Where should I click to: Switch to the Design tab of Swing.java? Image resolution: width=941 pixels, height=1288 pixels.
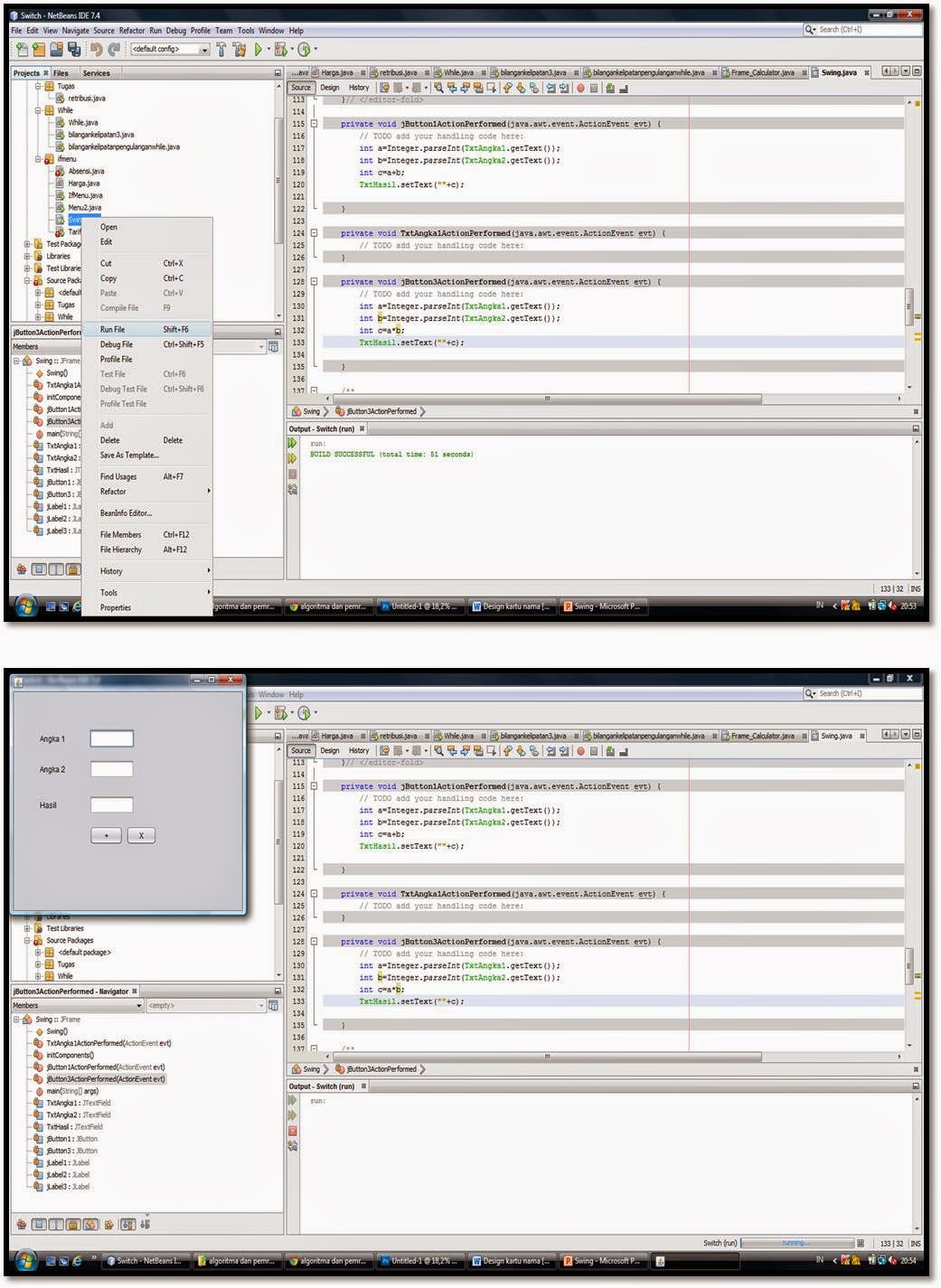click(329, 88)
